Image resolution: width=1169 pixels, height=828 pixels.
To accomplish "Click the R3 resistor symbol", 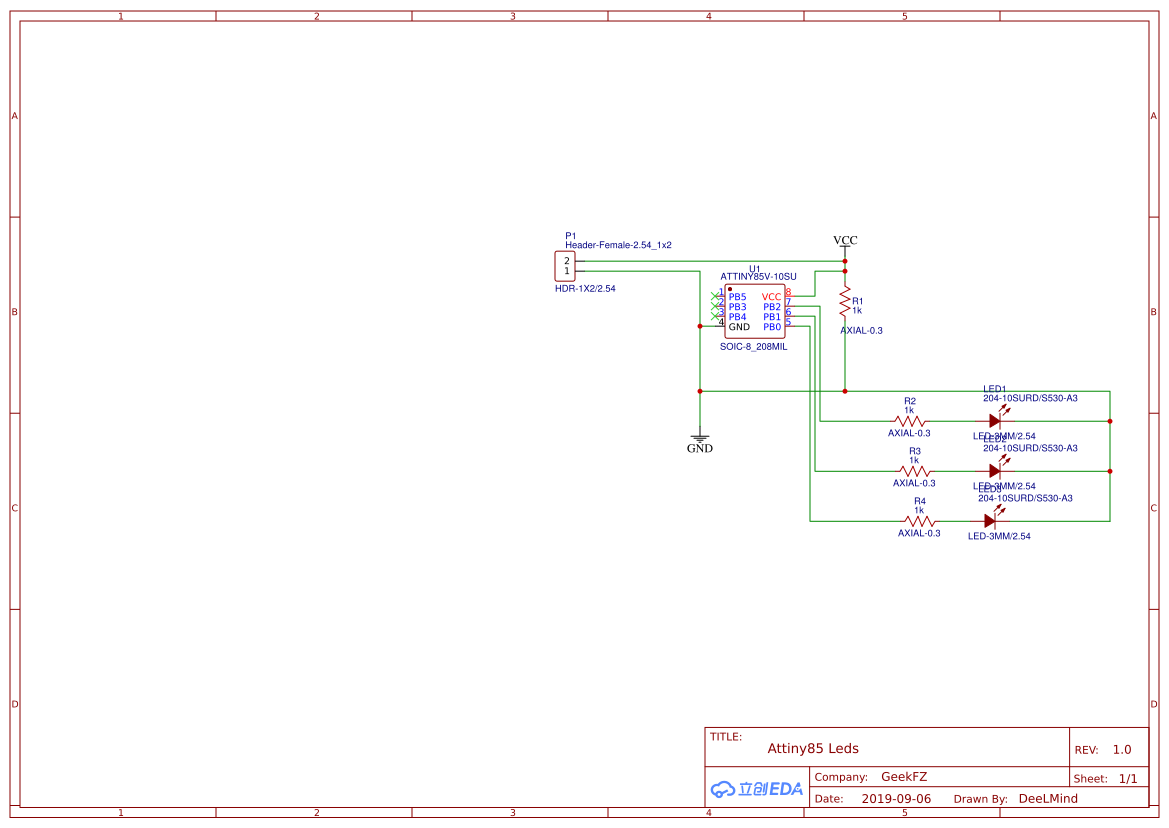I will [914, 471].
